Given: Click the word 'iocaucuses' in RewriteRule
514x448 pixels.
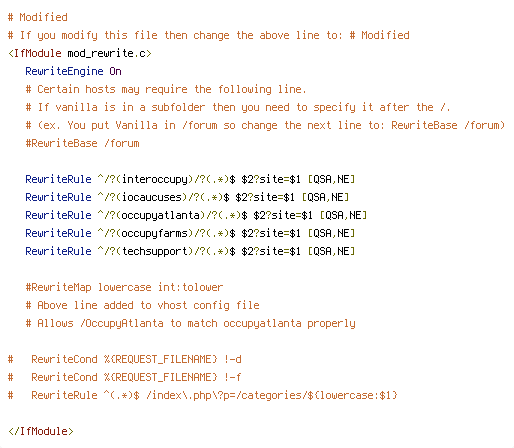Looking at the screenshot, I should tap(152, 197).
